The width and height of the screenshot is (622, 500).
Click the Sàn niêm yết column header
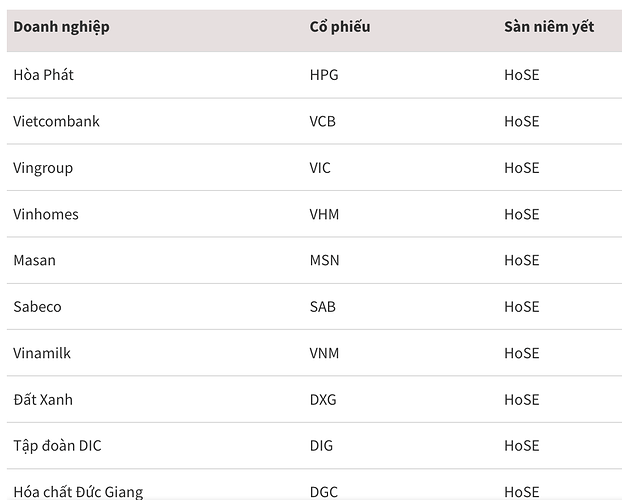click(x=548, y=27)
